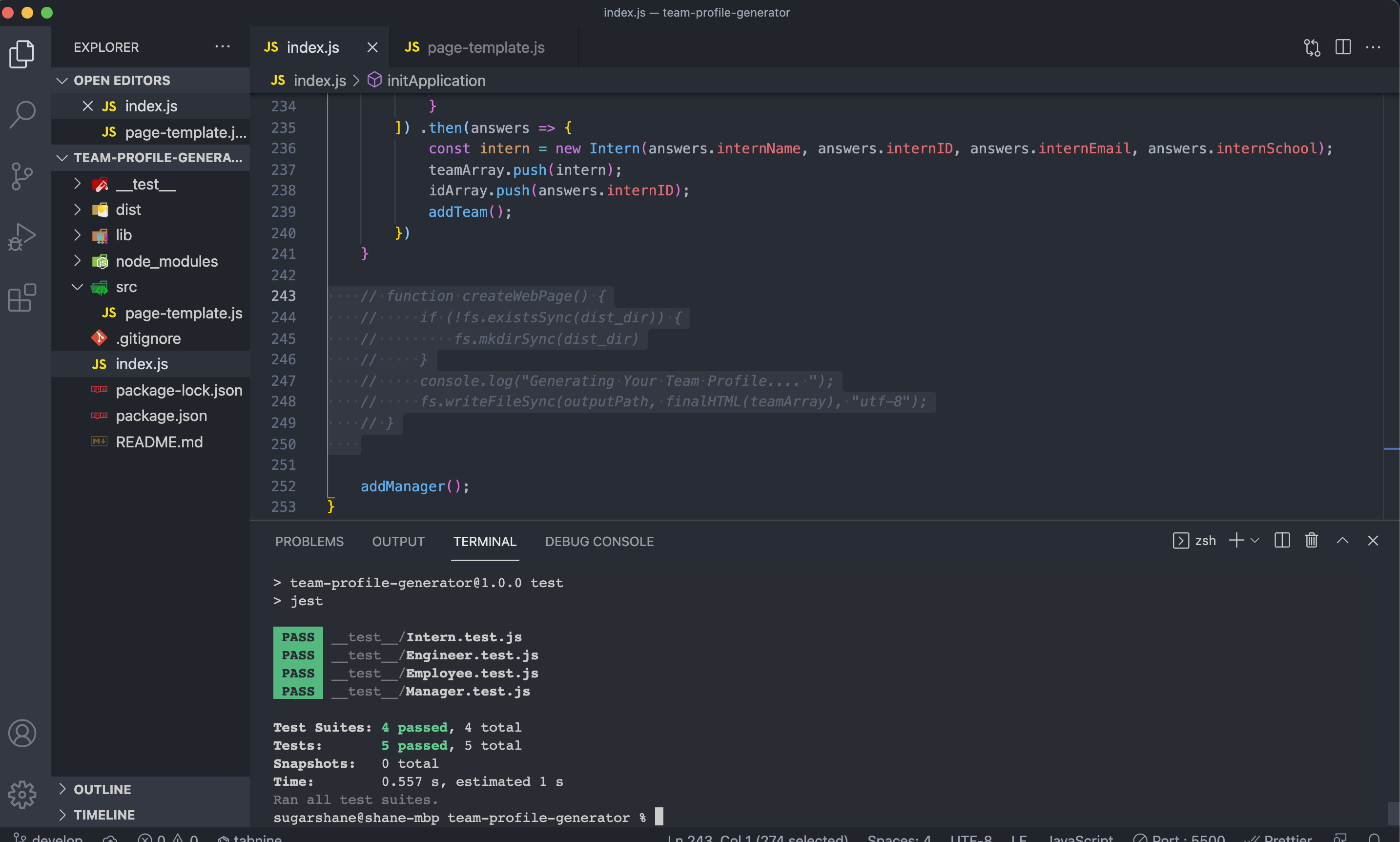Expand the node_modules folder
Viewport: 1400px width, 842px height.
click(x=78, y=261)
